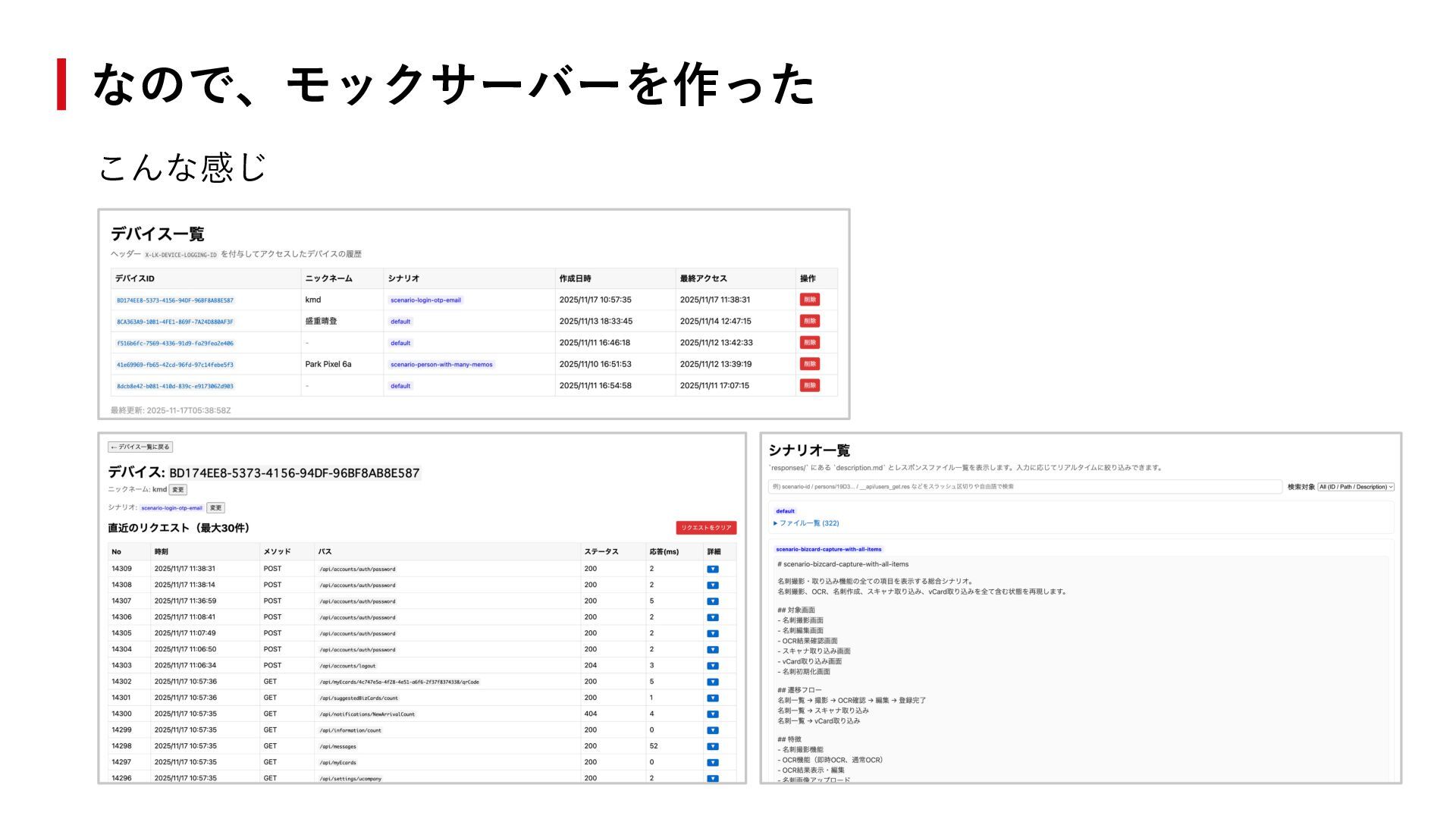The width and height of the screenshot is (1456, 819).
Task: Open the 検索対象 All (ID / Path / Description) dropdown
Action: pos(1355,487)
